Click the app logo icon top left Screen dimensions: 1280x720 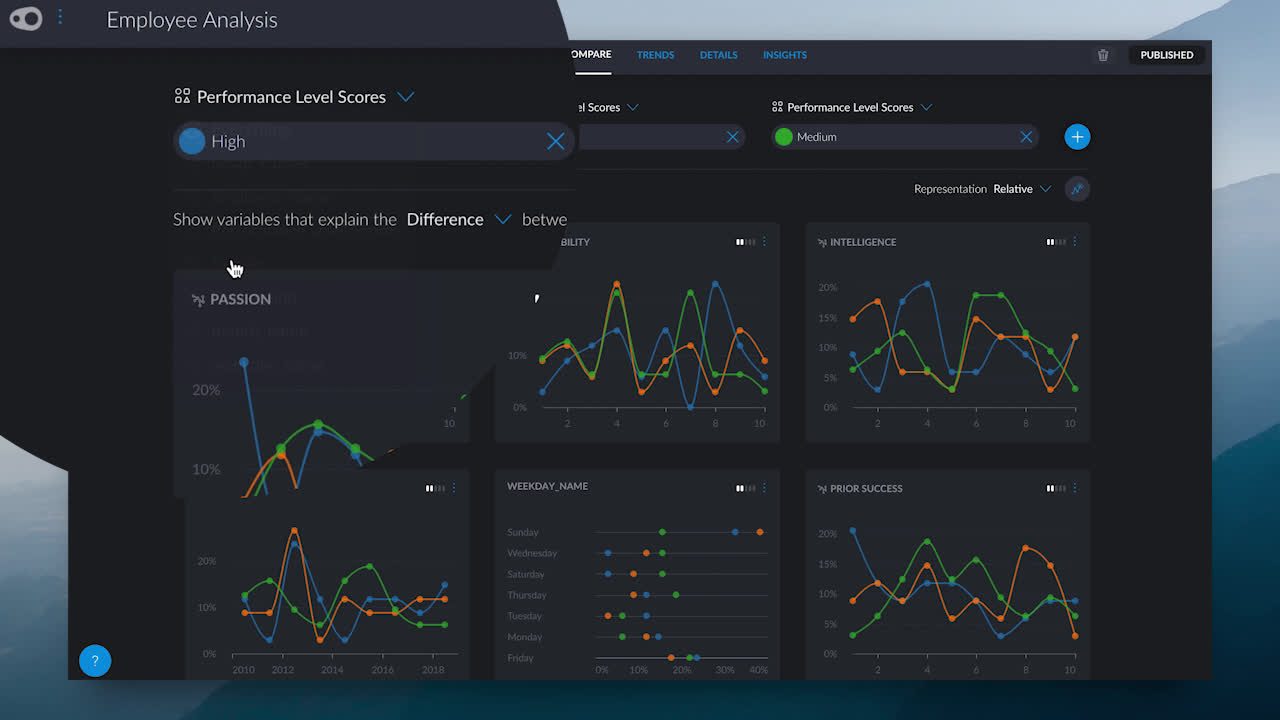26,18
